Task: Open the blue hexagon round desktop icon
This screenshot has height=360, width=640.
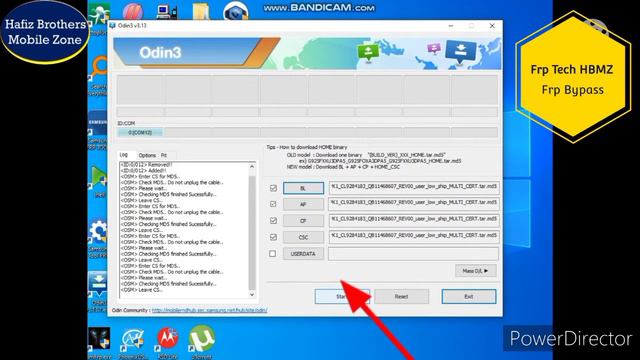Action: (236, 11)
